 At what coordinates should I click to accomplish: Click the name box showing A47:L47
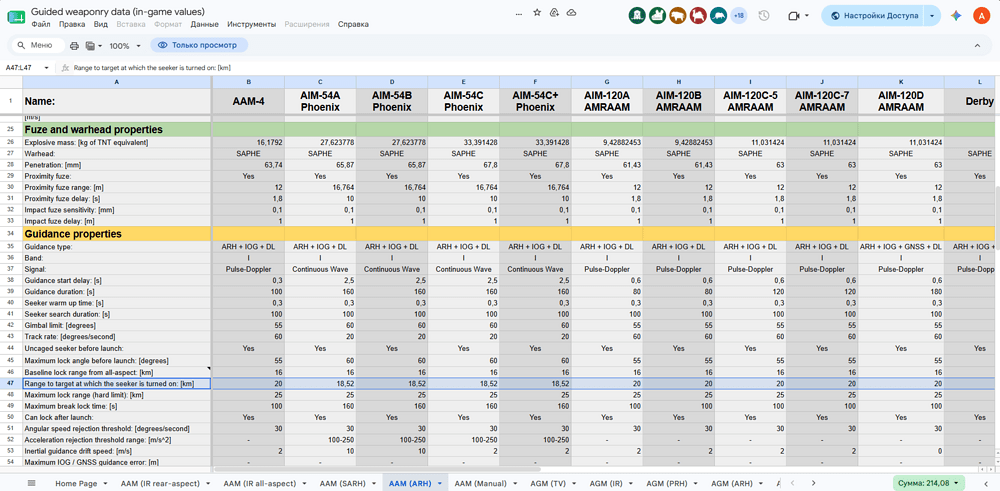(x=23, y=68)
